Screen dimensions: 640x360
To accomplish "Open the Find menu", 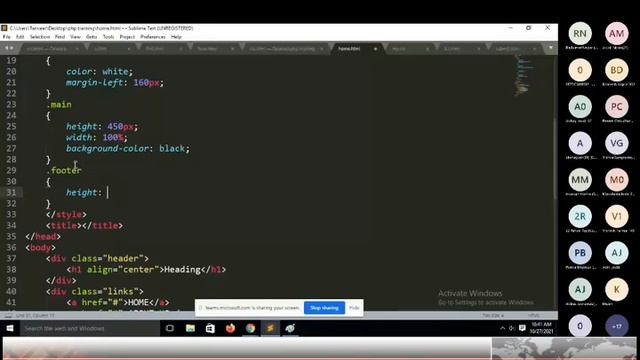I will click(60, 37).
